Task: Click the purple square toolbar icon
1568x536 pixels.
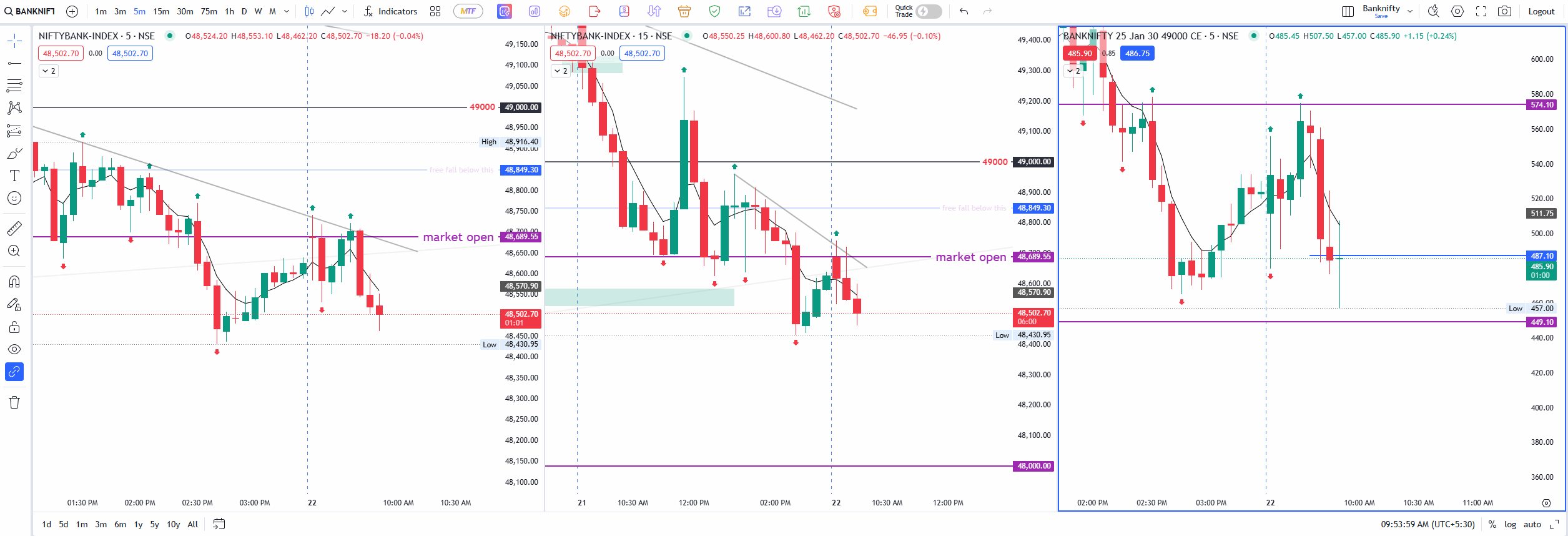Action: [x=505, y=11]
